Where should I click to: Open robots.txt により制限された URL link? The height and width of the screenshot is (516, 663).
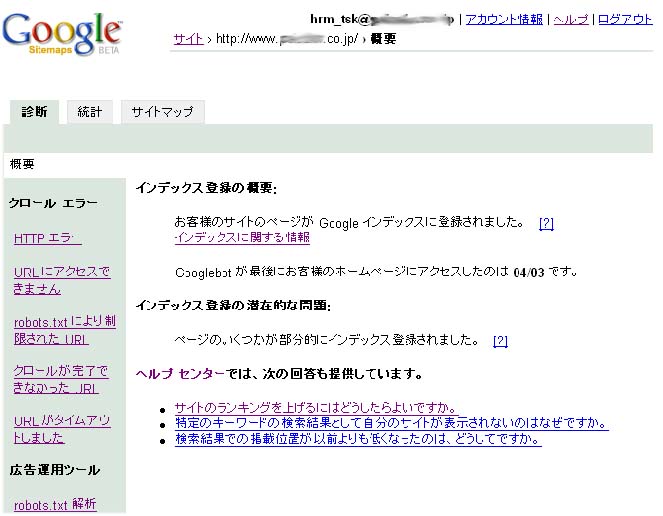[65, 330]
